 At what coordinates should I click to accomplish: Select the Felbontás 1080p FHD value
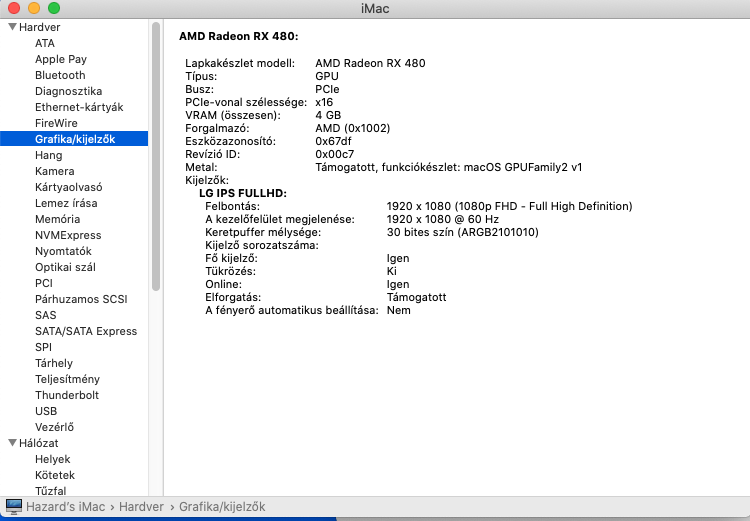pos(509,206)
